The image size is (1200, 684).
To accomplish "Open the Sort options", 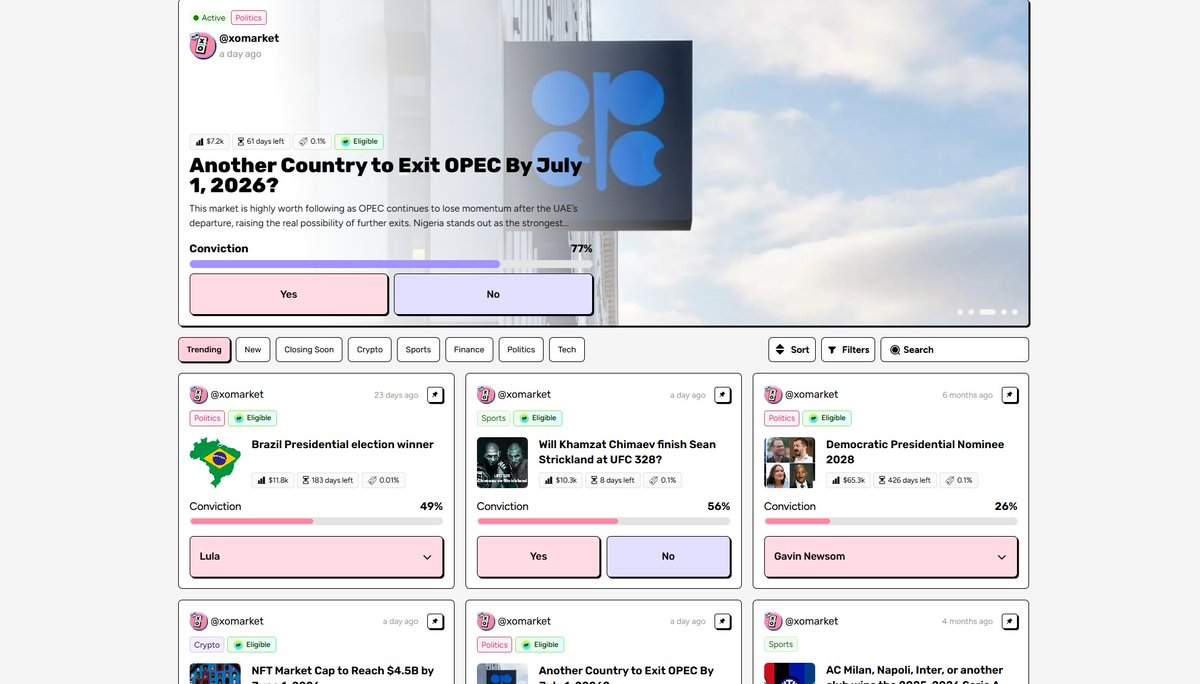I will pos(792,350).
